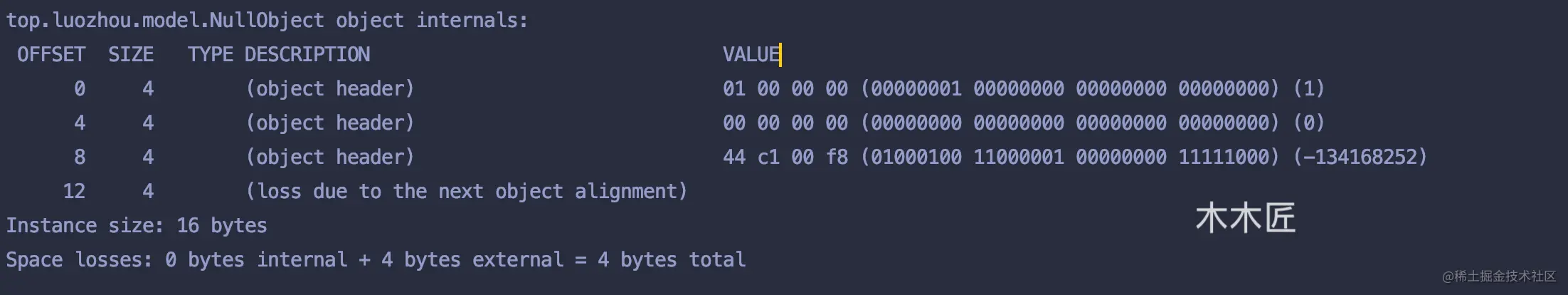
Task: Click the hex value '00 00 00 00'
Action: tap(785, 123)
